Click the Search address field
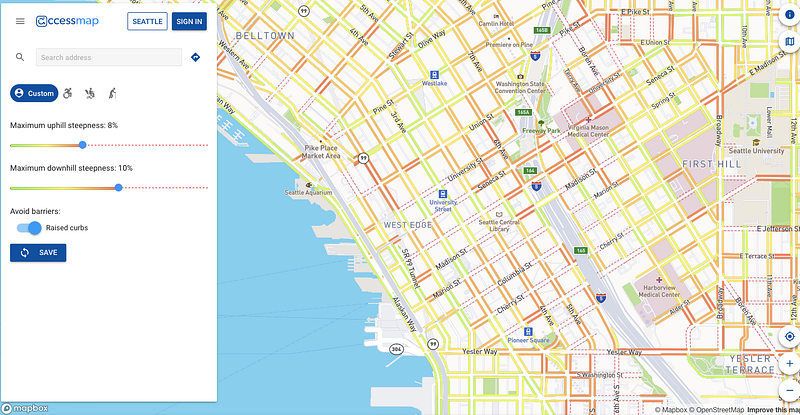Screen dimensions: 800x415 click(109, 57)
